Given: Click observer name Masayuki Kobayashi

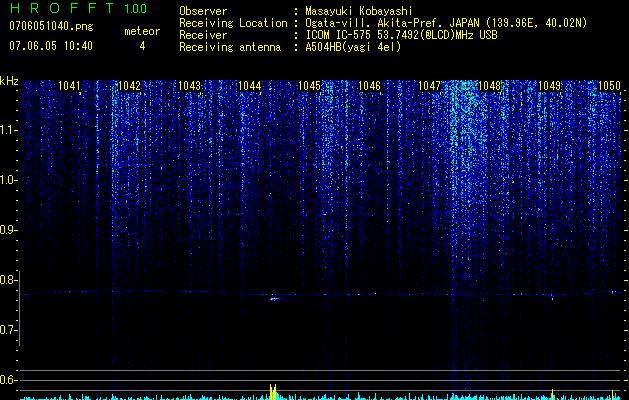Looking at the screenshot, I should [x=359, y=11].
